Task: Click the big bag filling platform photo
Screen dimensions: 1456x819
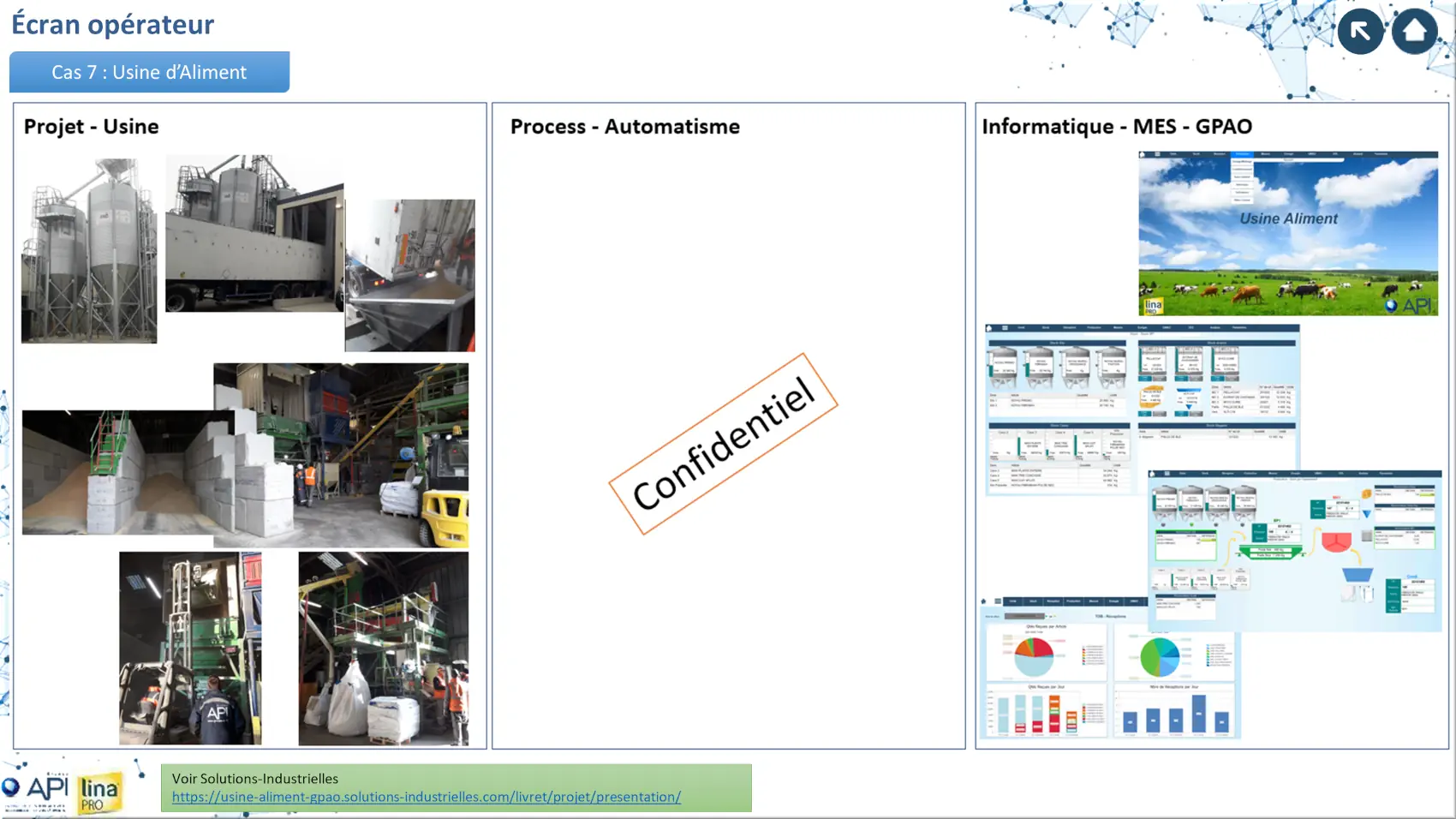Action: point(383,648)
